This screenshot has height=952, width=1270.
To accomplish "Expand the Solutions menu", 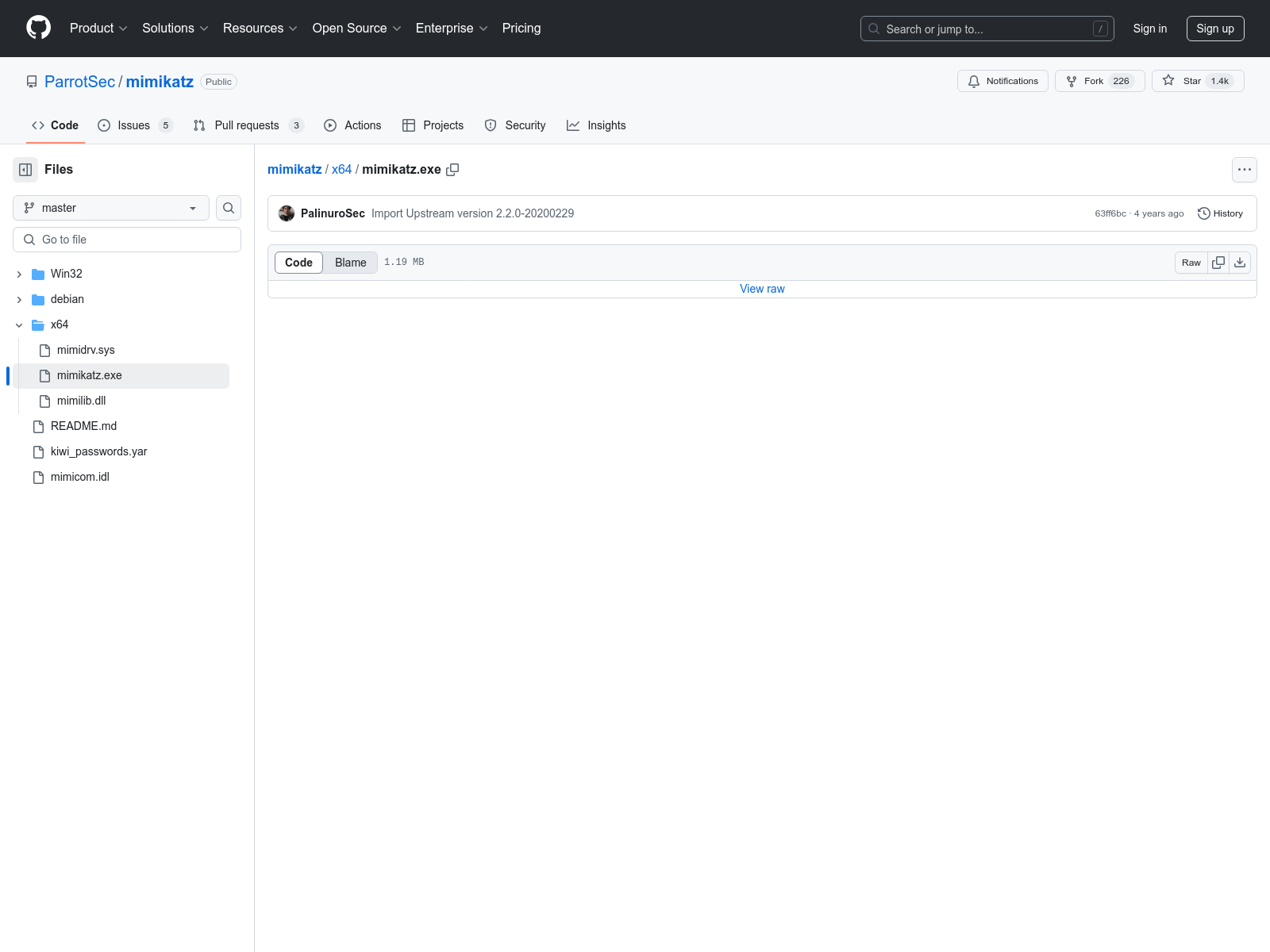I will coord(175,28).
